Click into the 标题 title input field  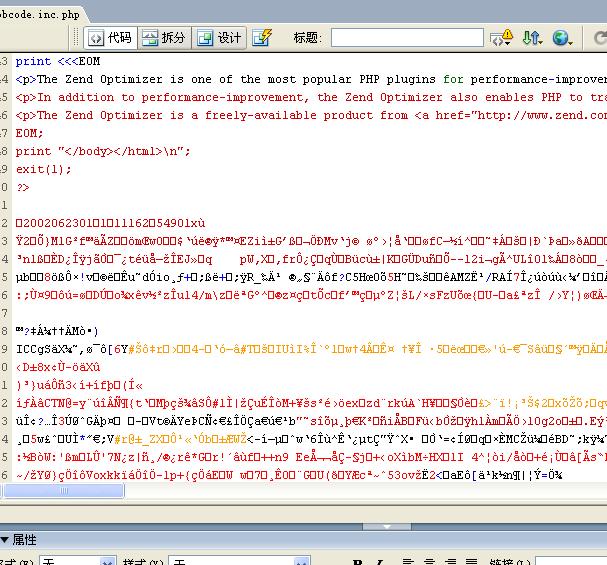click(x=407, y=38)
